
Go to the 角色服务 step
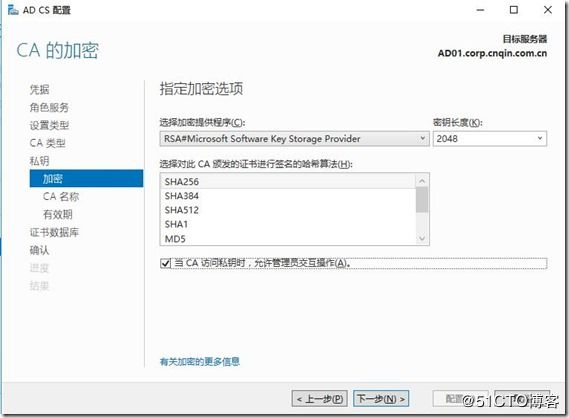tap(49, 107)
